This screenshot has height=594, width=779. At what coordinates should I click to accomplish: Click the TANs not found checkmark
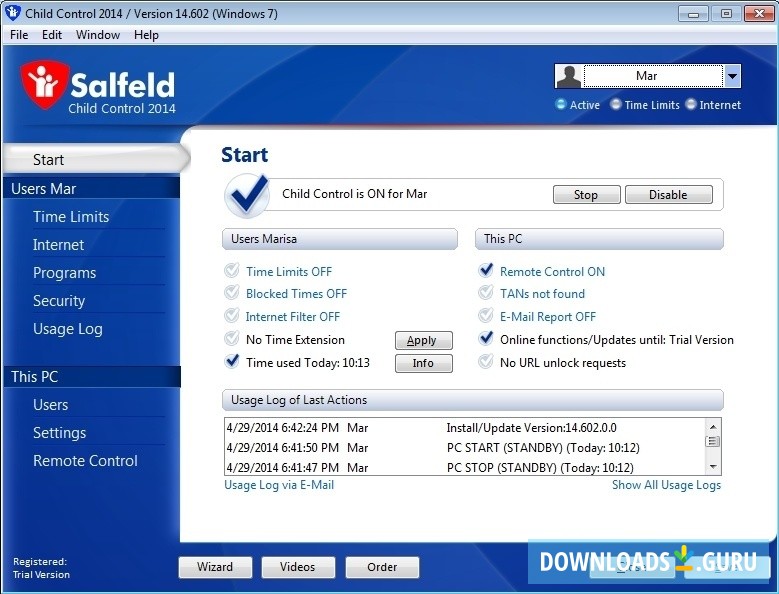[x=486, y=293]
